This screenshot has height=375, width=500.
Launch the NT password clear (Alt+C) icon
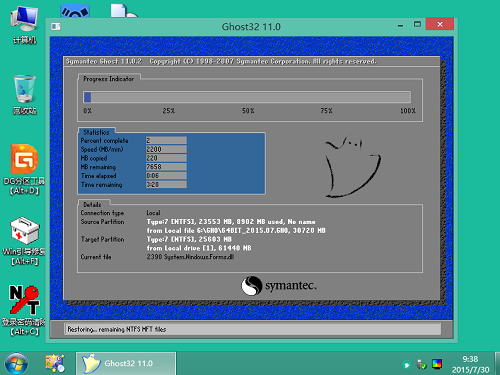tap(24, 310)
